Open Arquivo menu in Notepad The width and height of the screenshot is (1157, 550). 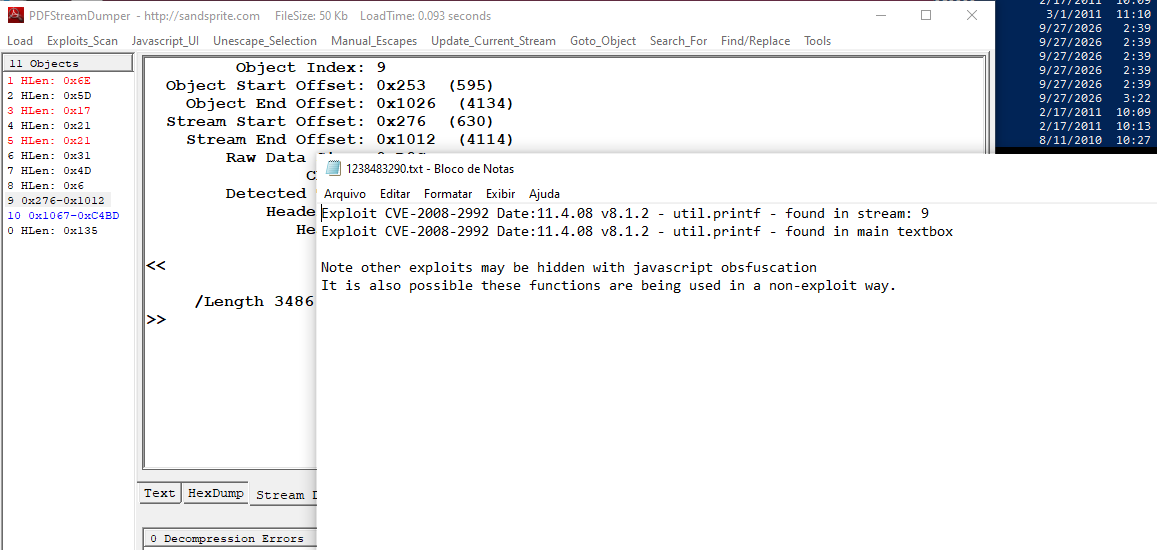(345, 194)
